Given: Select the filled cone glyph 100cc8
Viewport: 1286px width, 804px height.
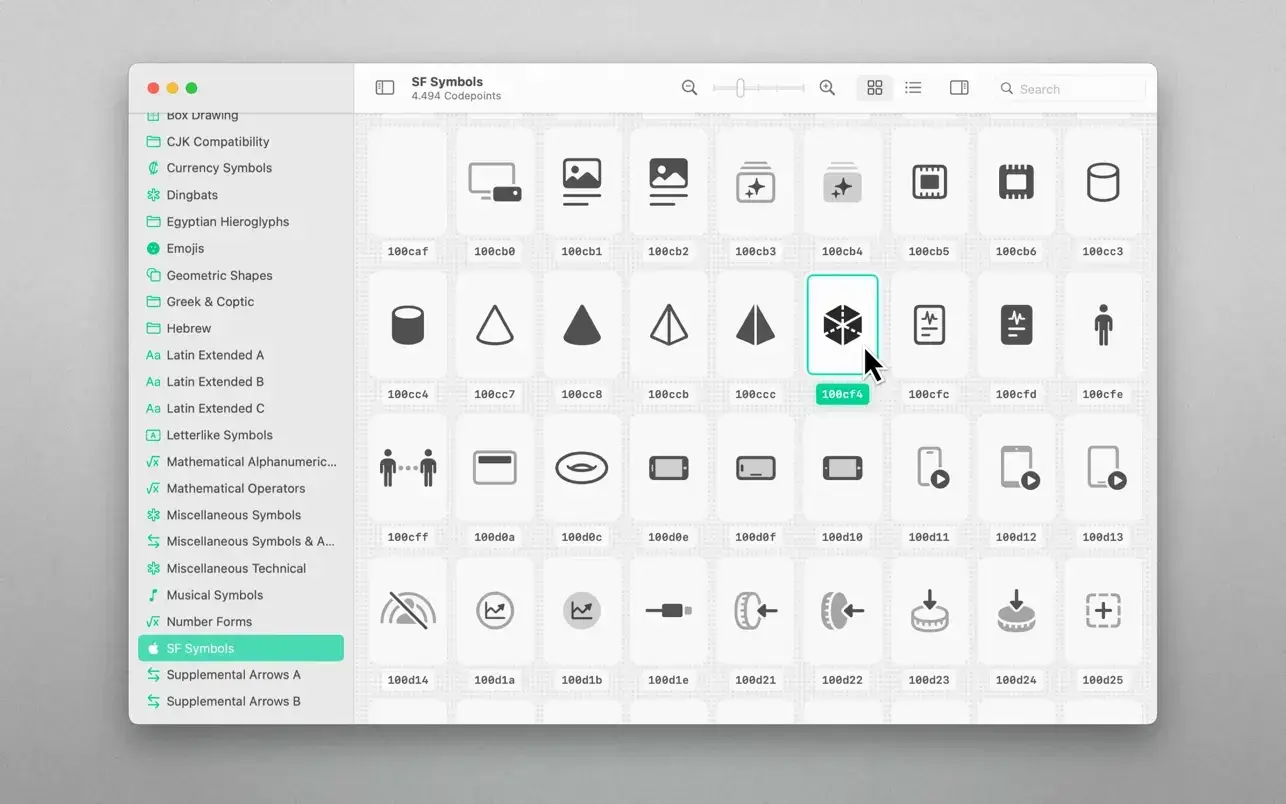Looking at the screenshot, I should point(581,325).
